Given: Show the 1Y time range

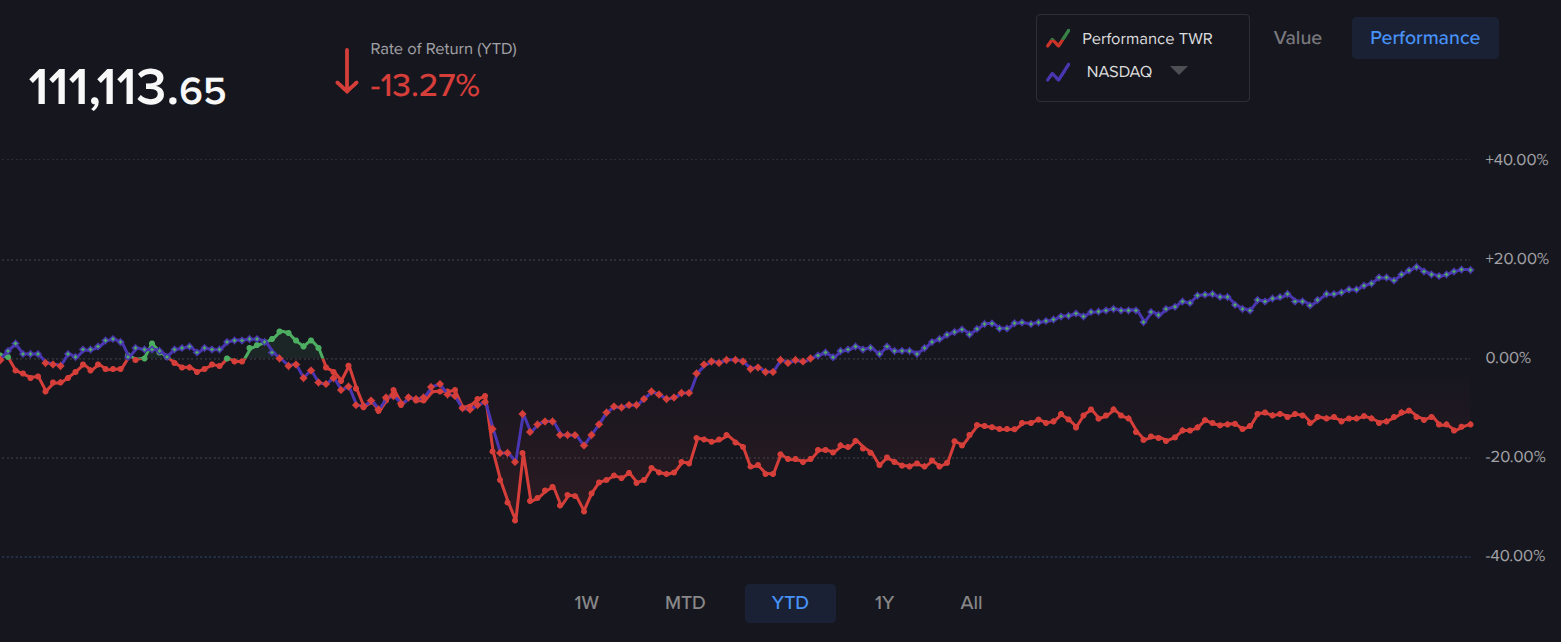Looking at the screenshot, I should pos(884,603).
